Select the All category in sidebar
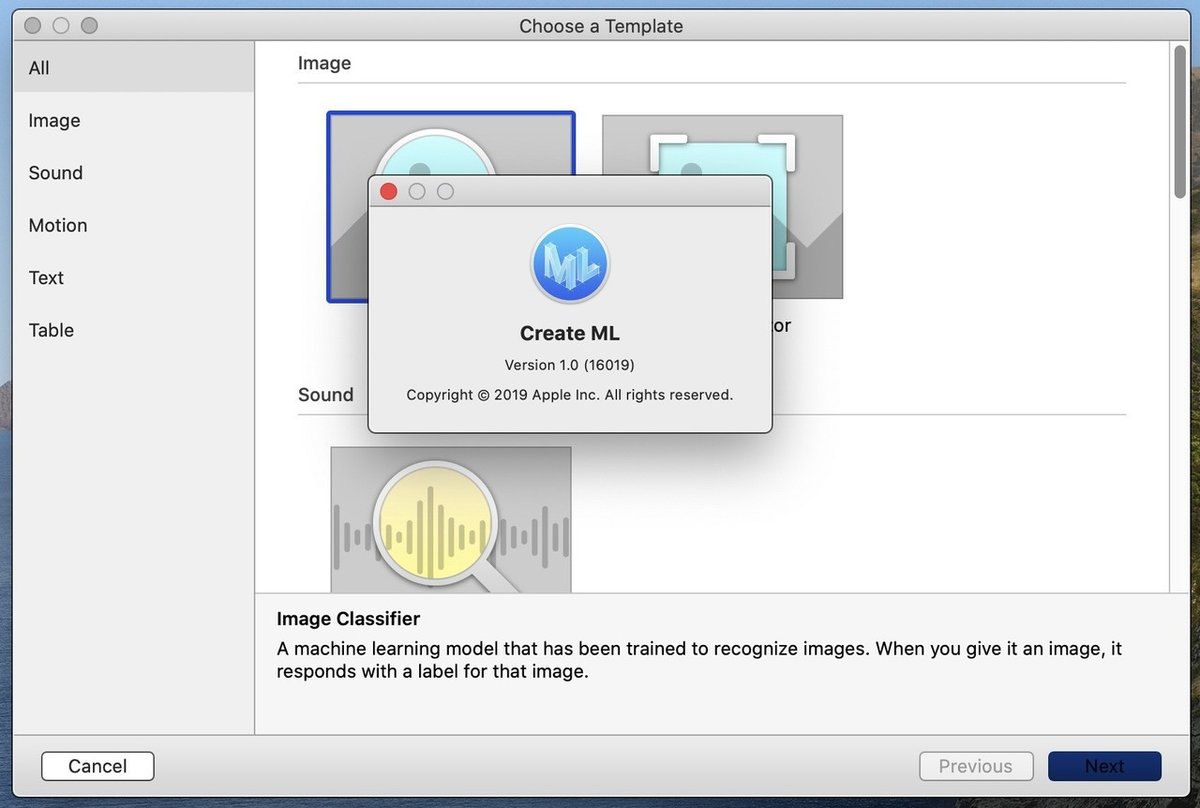The height and width of the screenshot is (808, 1200). pyautogui.click(x=134, y=68)
